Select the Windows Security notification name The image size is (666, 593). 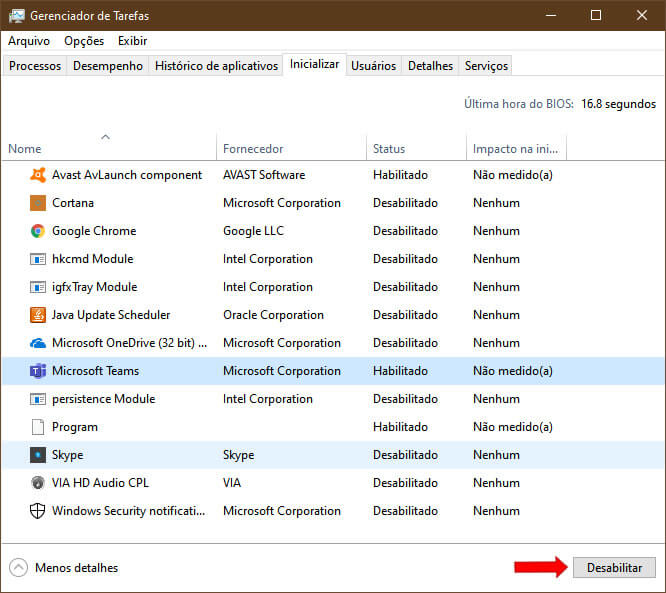coord(128,511)
